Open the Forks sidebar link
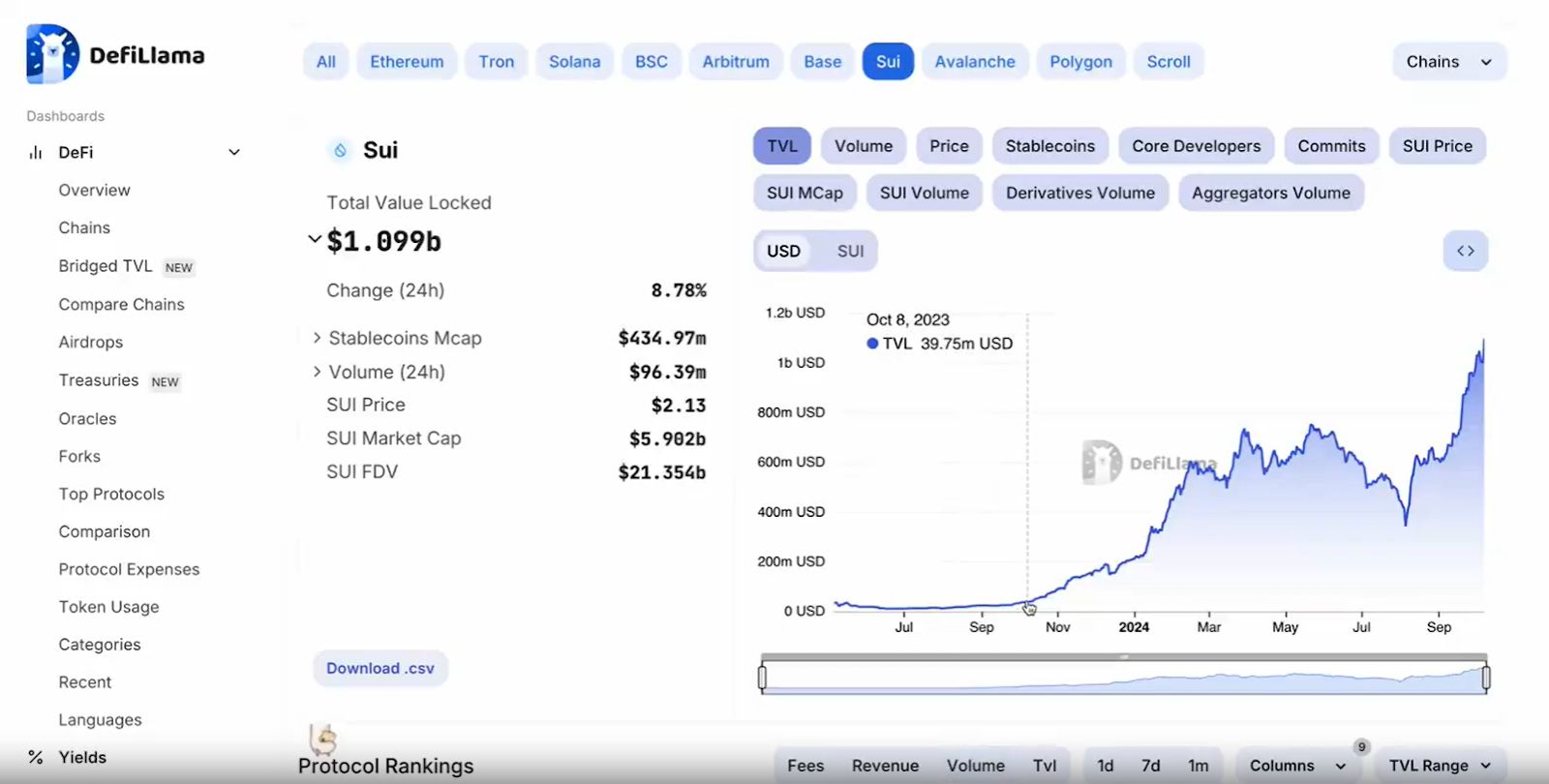The image size is (1549, 784). point(79,457)
